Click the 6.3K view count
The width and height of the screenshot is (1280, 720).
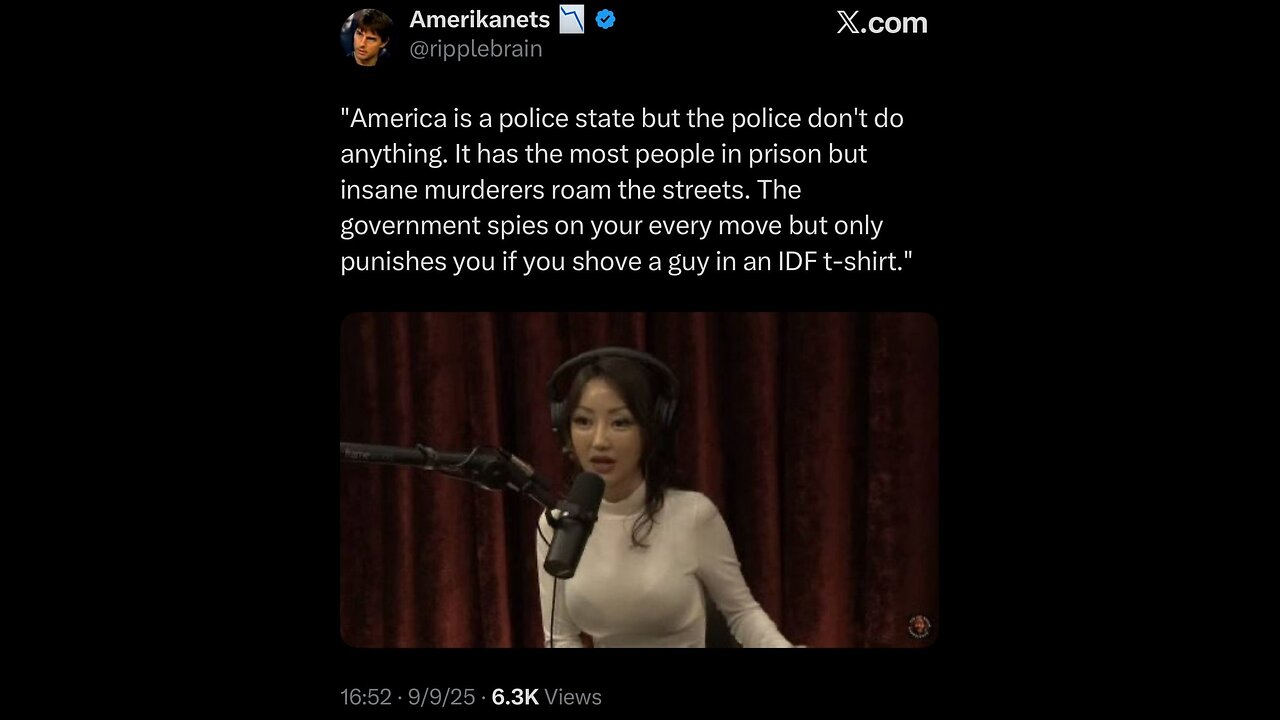coord(517,697)
